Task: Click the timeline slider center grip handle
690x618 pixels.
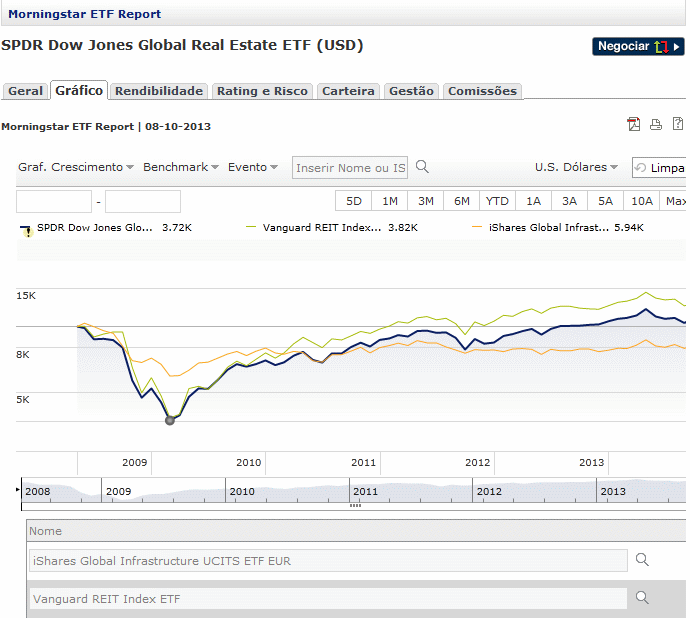Action: pyautogui.click(x=355, y=505)
